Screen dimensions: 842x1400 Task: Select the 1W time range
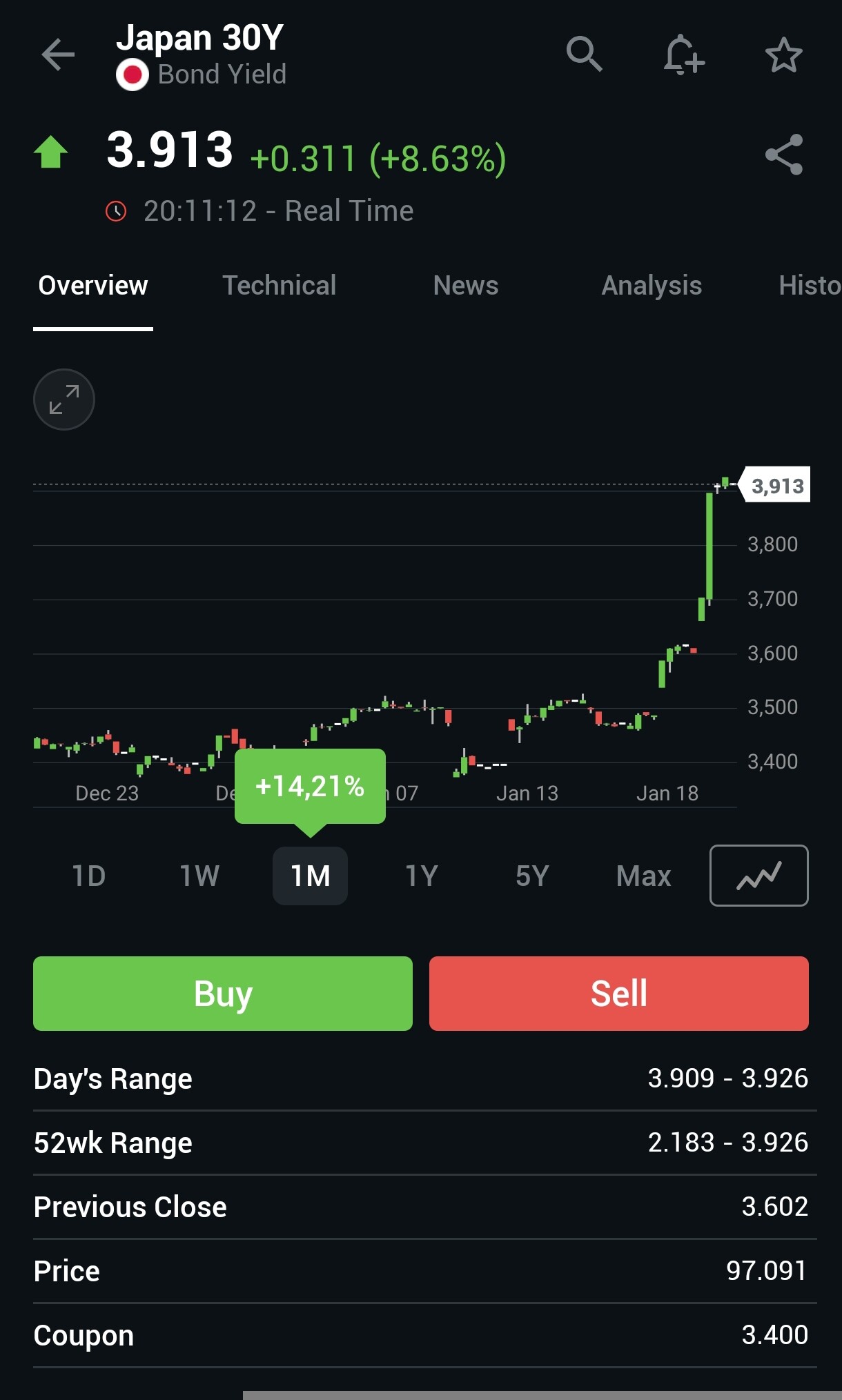click(199, 876)
